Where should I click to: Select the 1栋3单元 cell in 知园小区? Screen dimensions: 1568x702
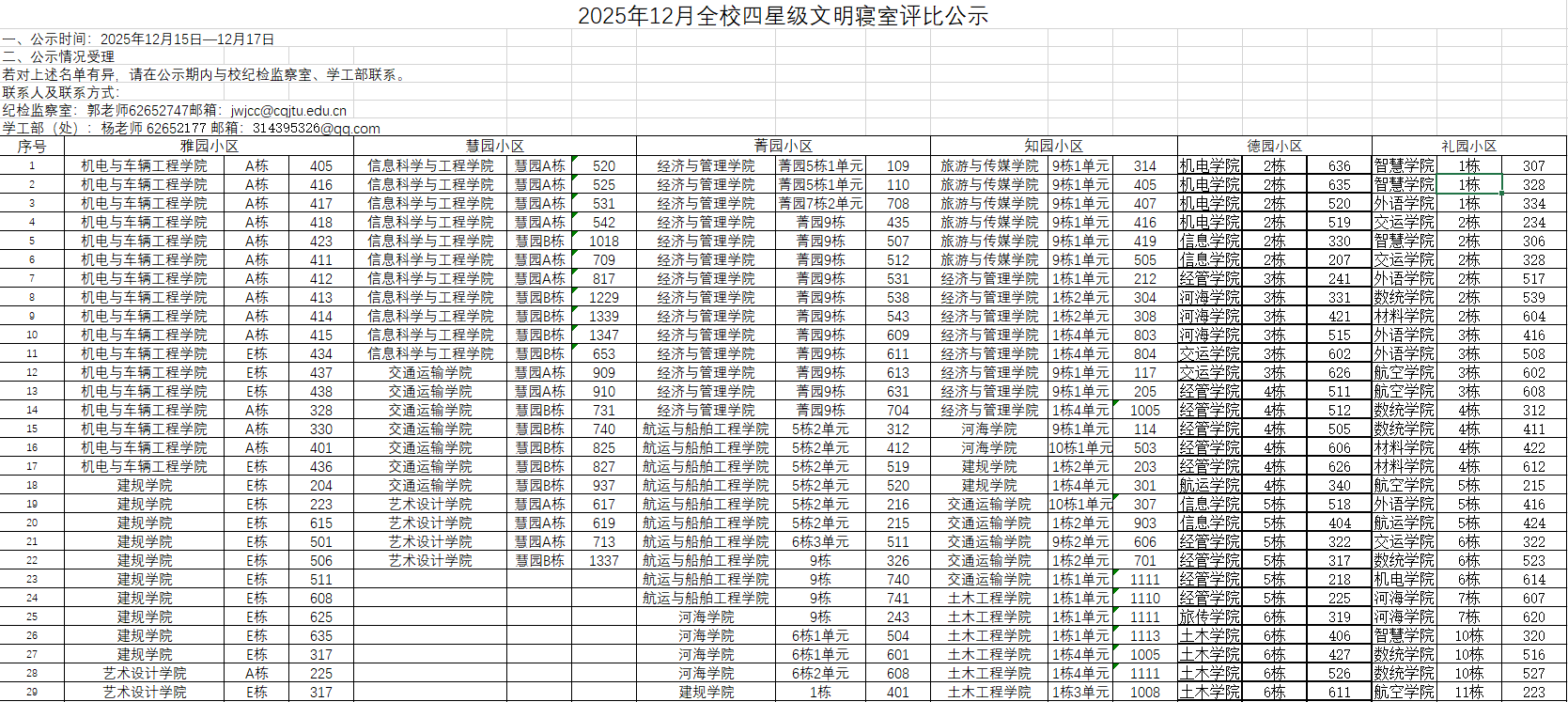coord(1080,693)
